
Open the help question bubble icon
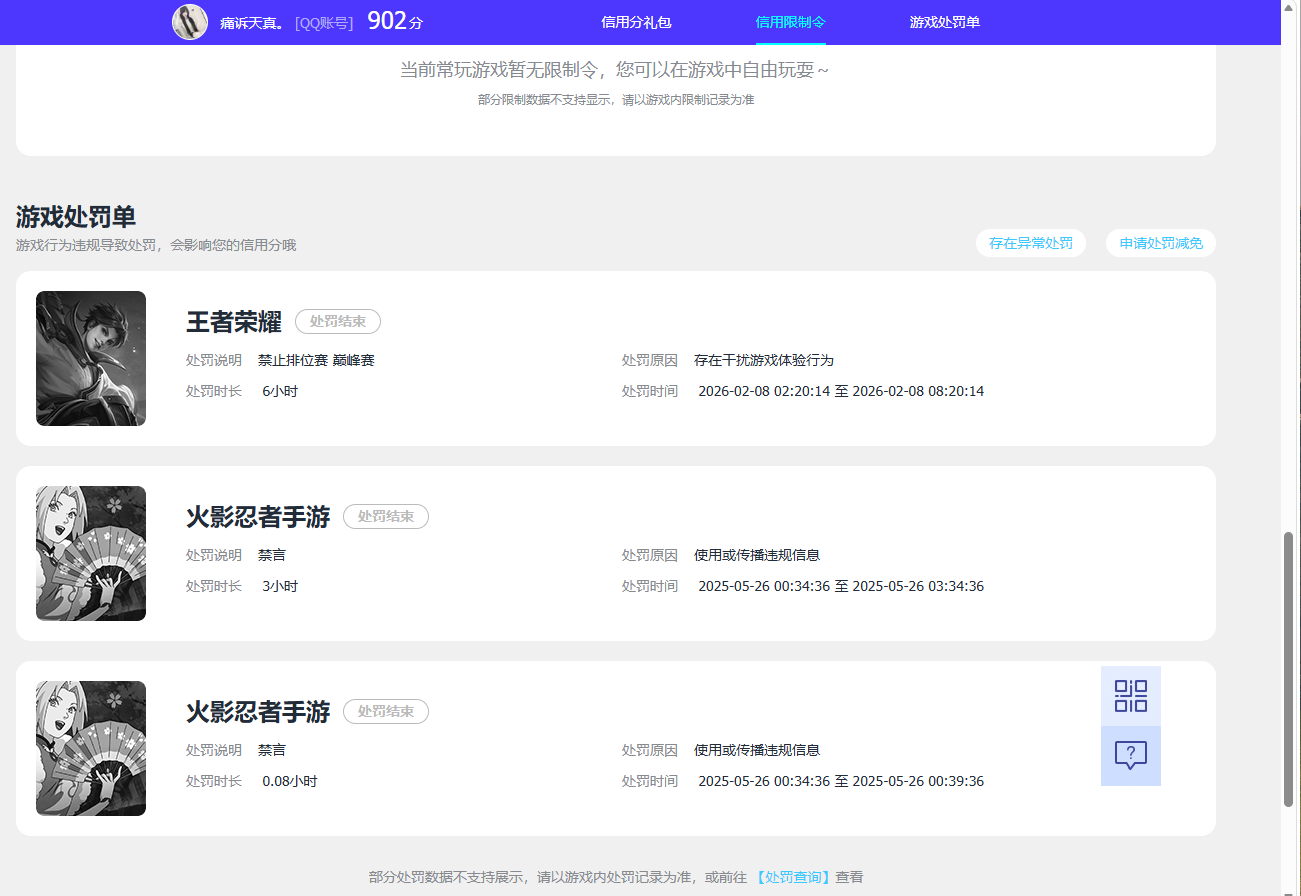point(1131,756)
